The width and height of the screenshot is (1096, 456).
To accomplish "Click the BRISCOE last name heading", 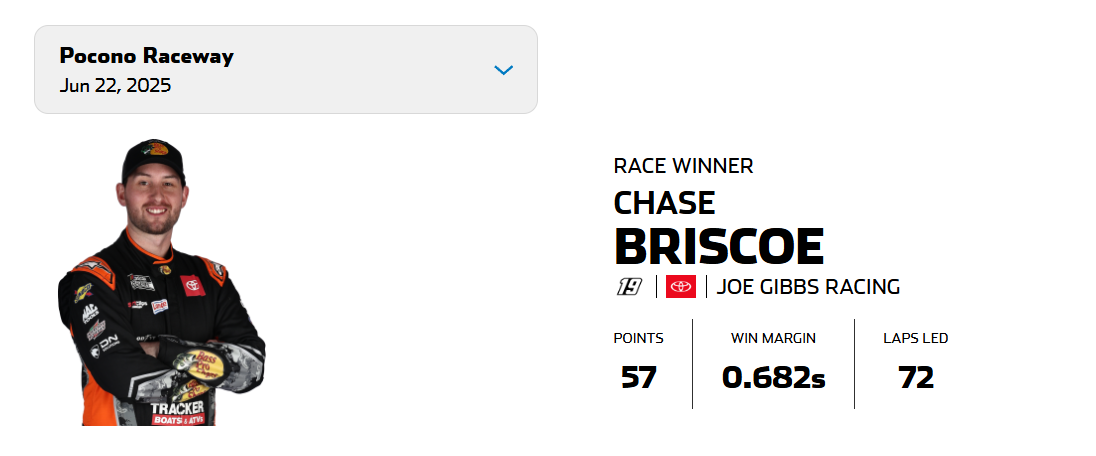I will [719, 246].
